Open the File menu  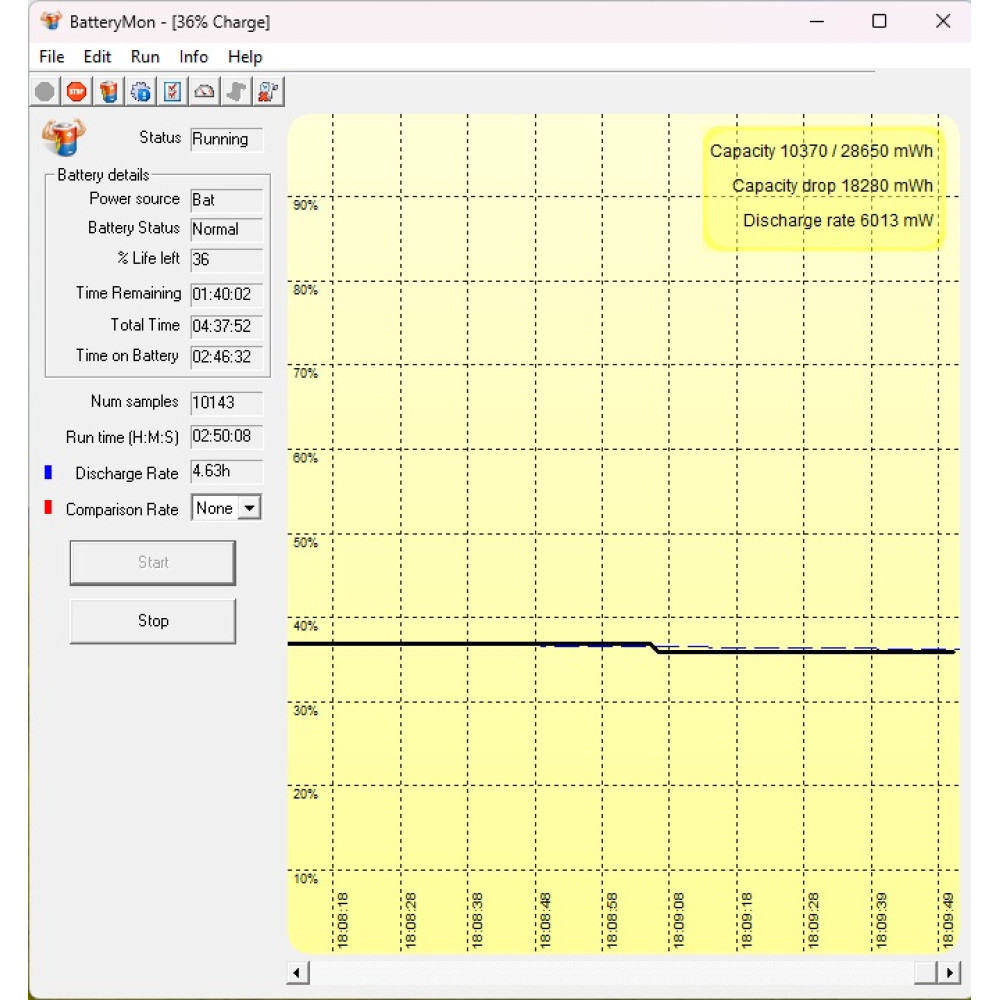(51, 57)
